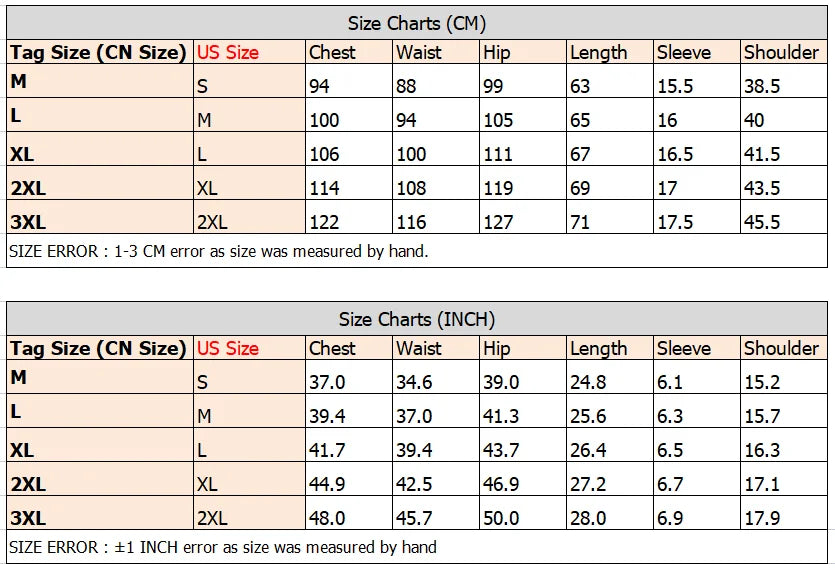Click the shoulder value 43.5 in CM chart
Screen dimensions: 835x571
762,189
